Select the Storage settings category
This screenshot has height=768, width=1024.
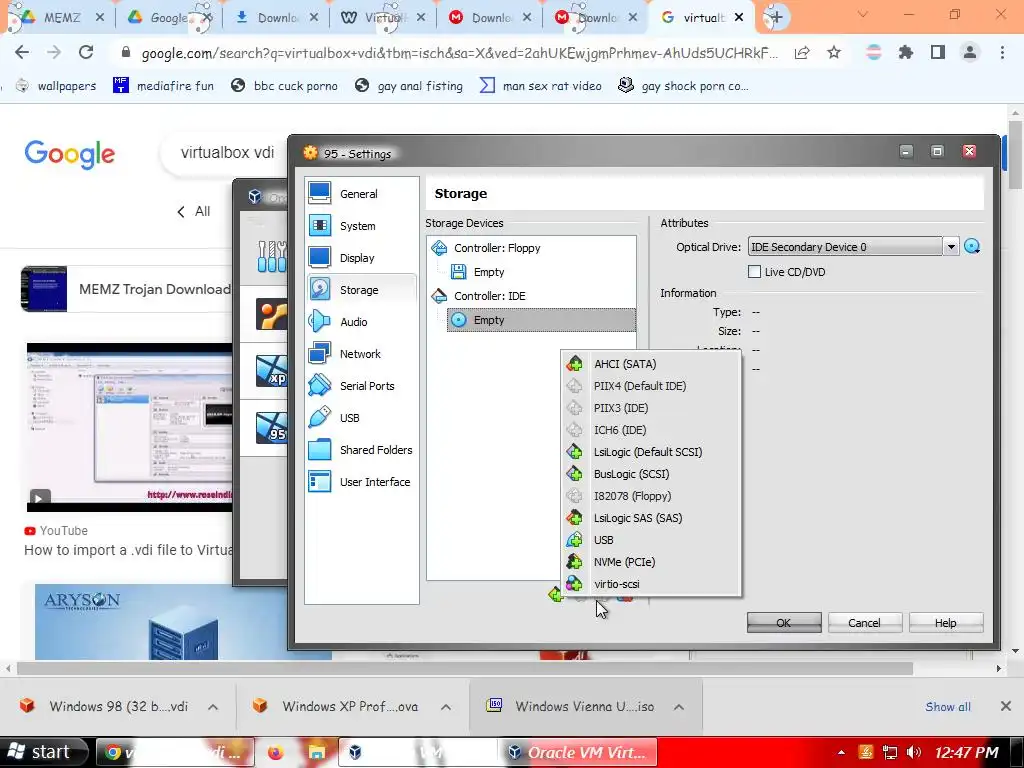pyautogui.click(x=361, y=290)
